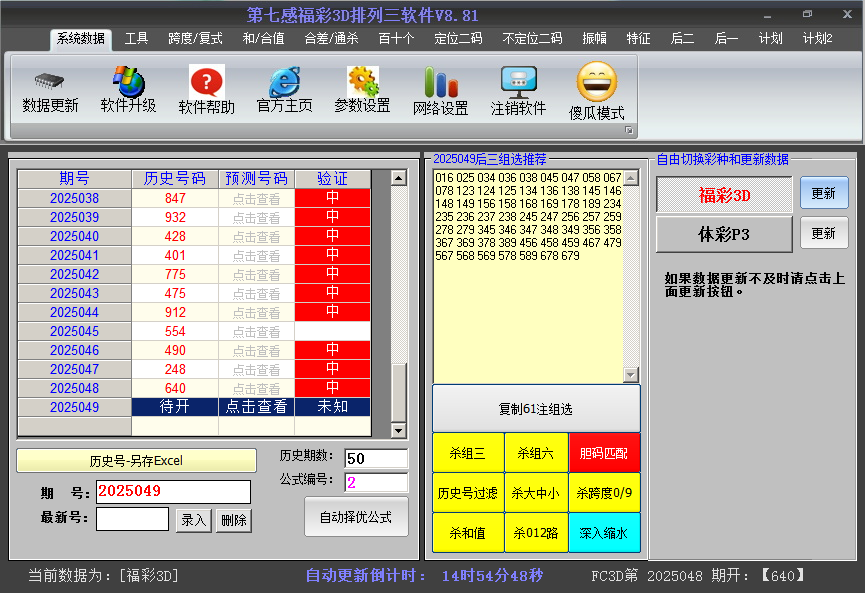Click scroll-up arrow of recommendation list

(631, 178)
